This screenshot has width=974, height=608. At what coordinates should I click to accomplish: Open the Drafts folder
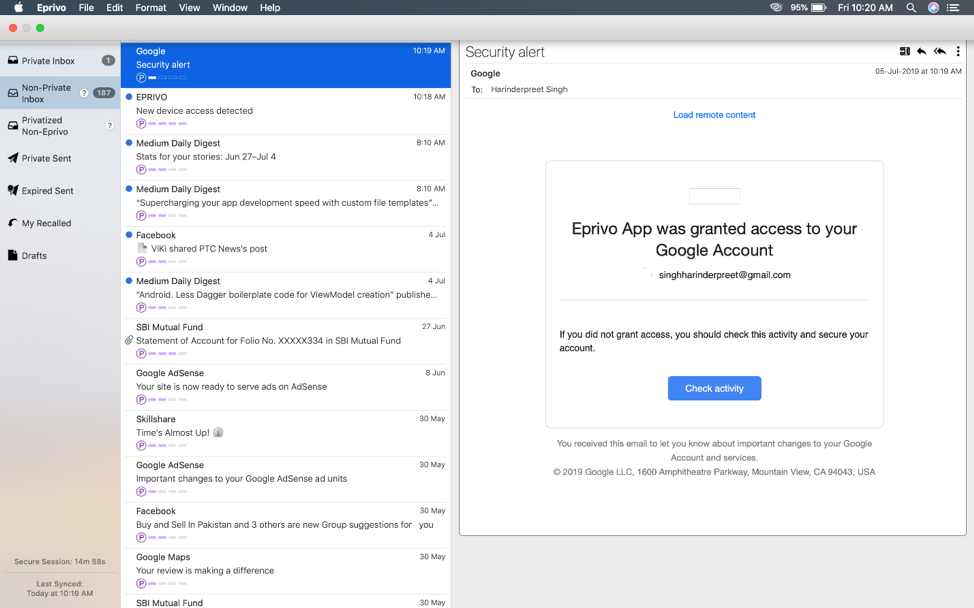(60, 255)
